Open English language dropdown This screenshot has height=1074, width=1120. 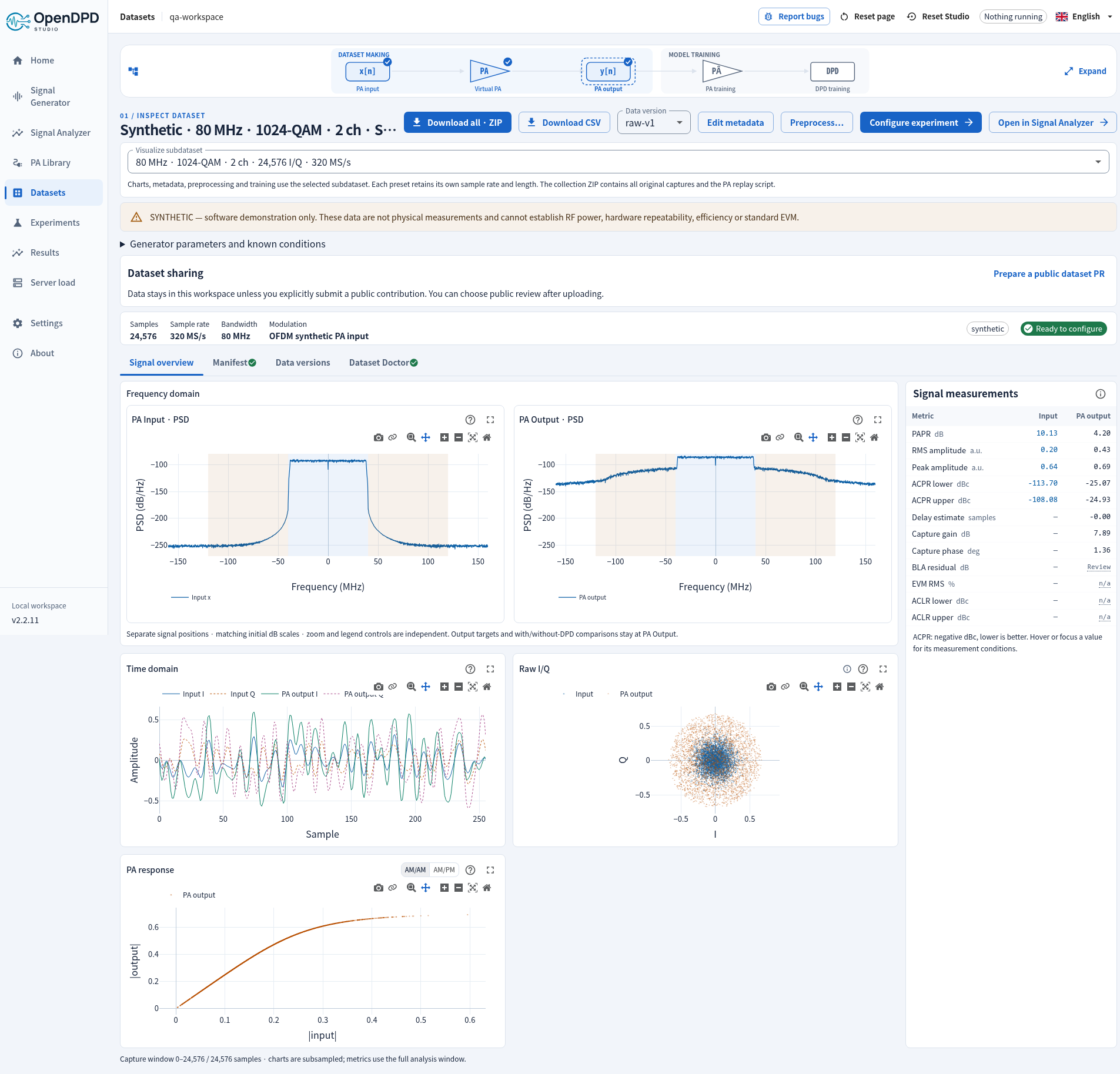click(1084, 16)
